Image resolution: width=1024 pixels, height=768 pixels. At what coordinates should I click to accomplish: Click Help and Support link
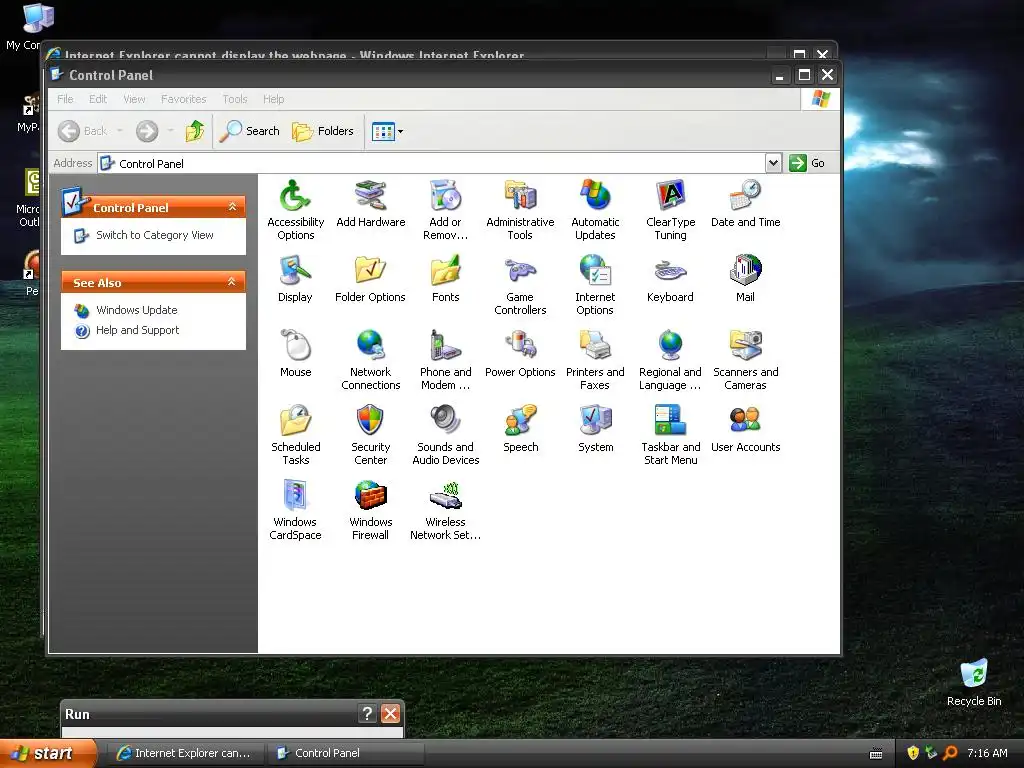point(137,330)
